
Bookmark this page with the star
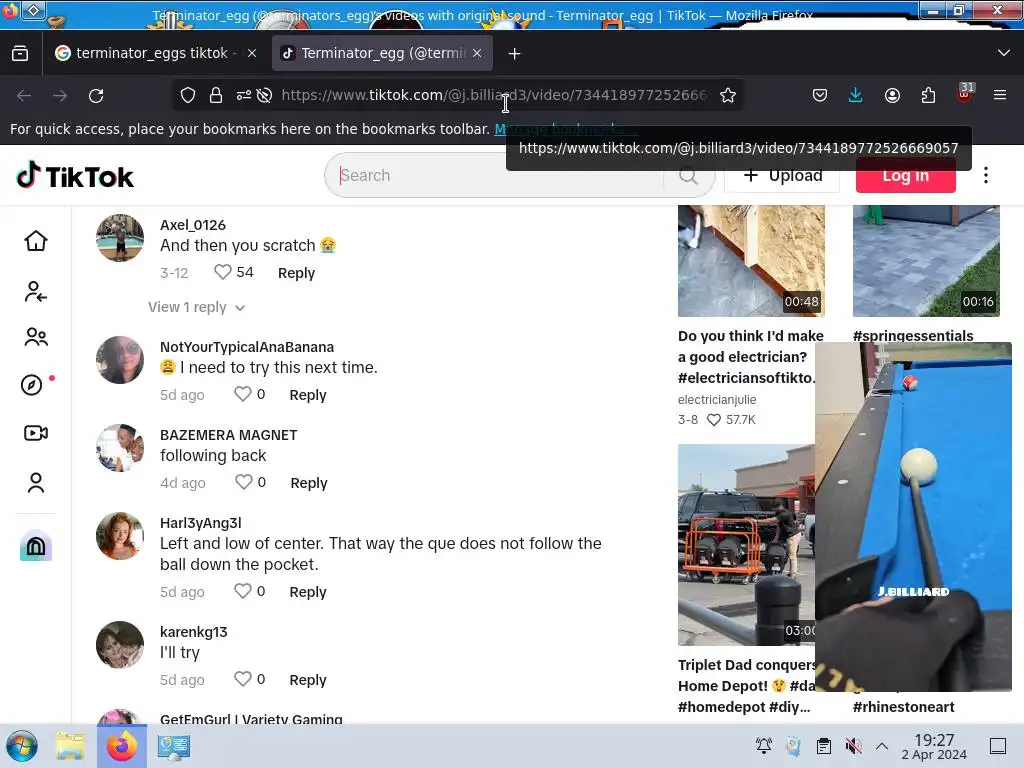728,95
